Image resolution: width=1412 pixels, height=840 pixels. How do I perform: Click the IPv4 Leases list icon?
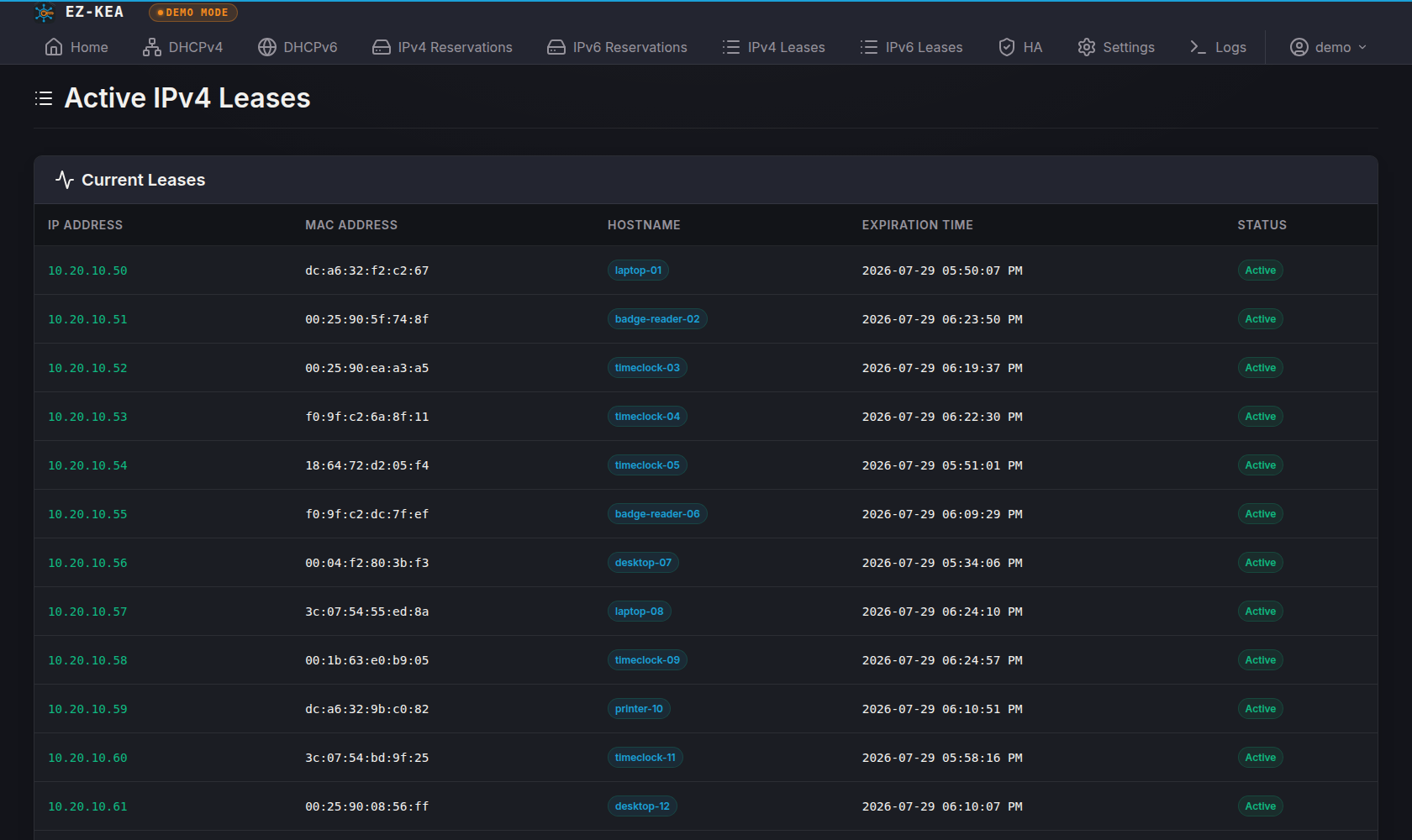point(731,47)
